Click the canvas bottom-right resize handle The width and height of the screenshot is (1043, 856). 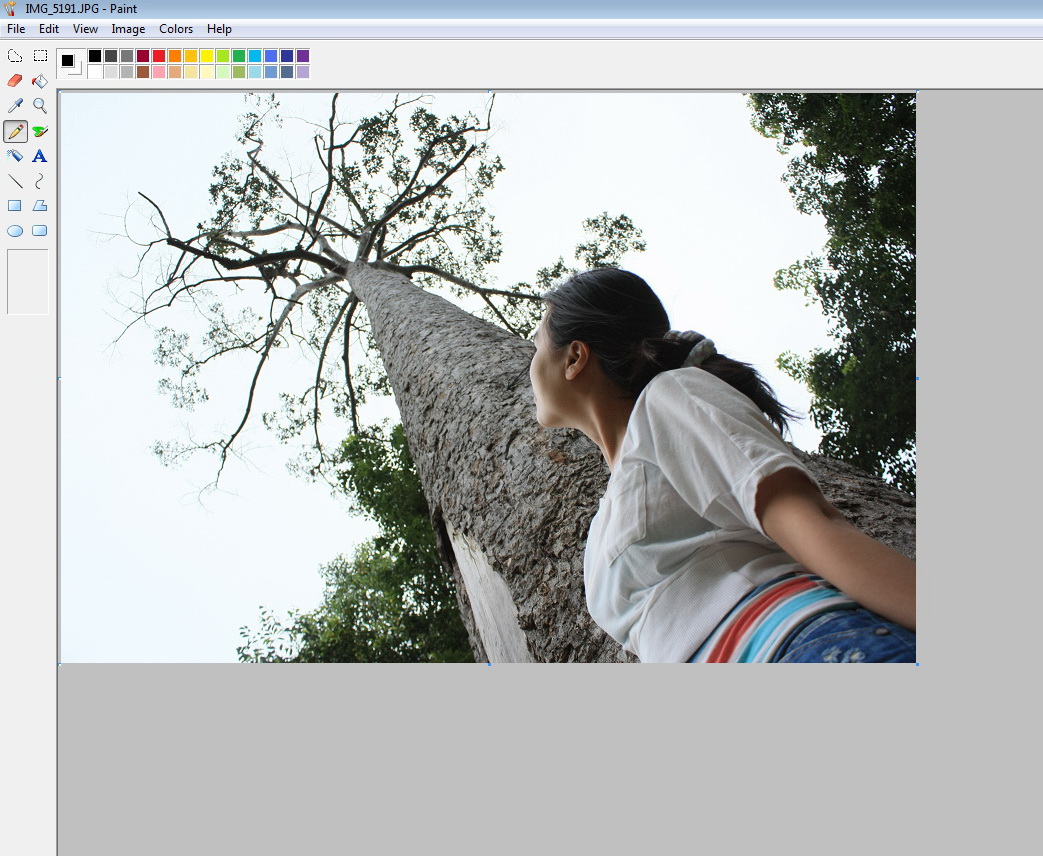pos(917,664)
